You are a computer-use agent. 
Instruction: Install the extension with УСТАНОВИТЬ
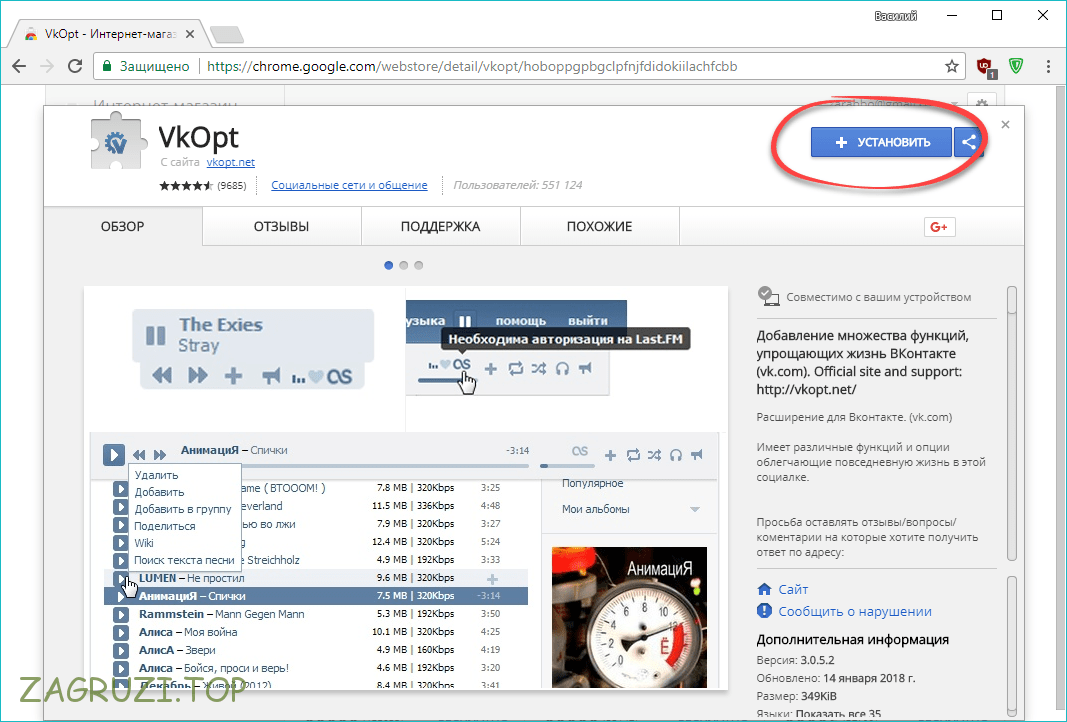tap(881, 142)
